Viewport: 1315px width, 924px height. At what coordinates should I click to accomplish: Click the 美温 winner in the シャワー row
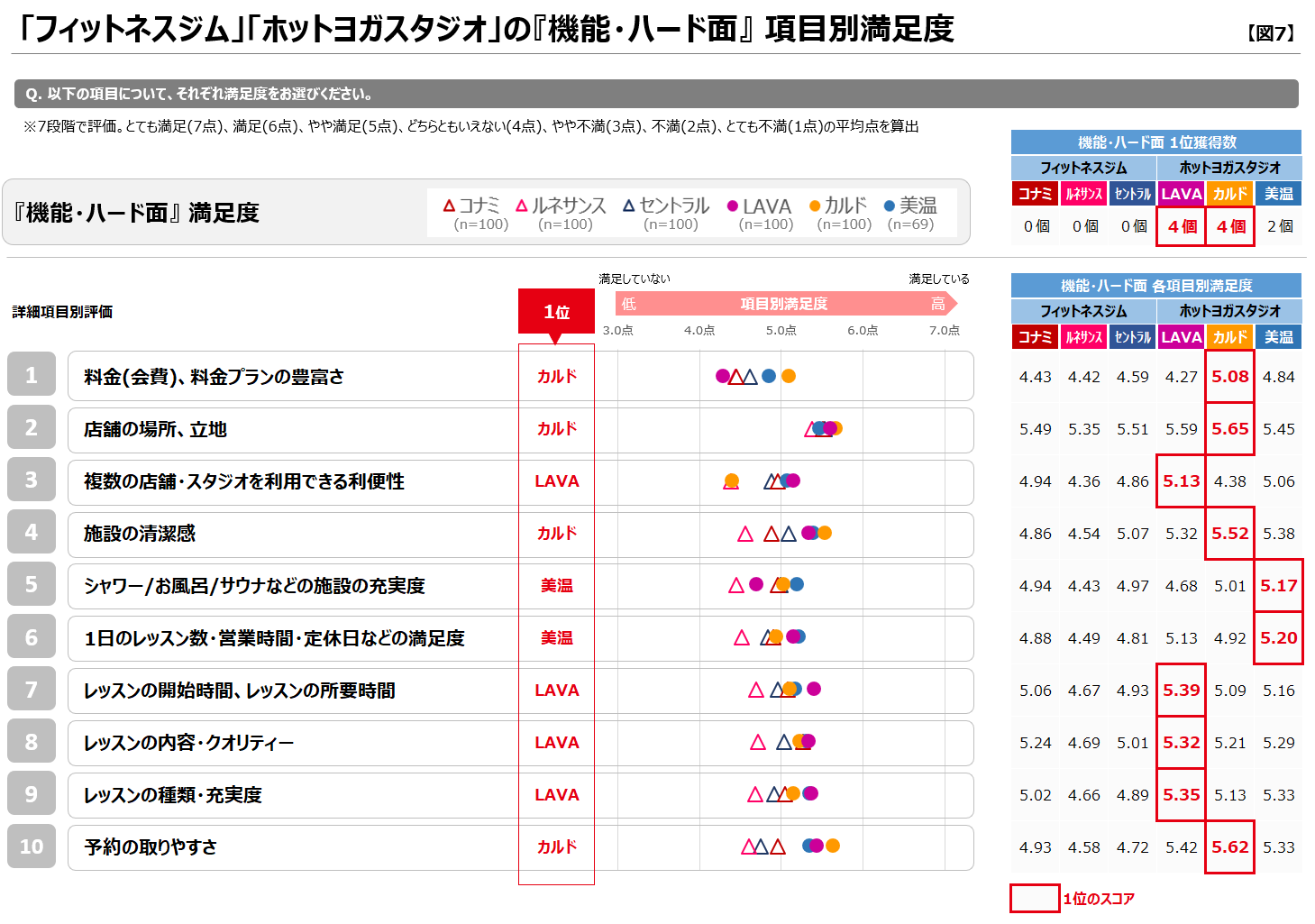tap(556, 585)
